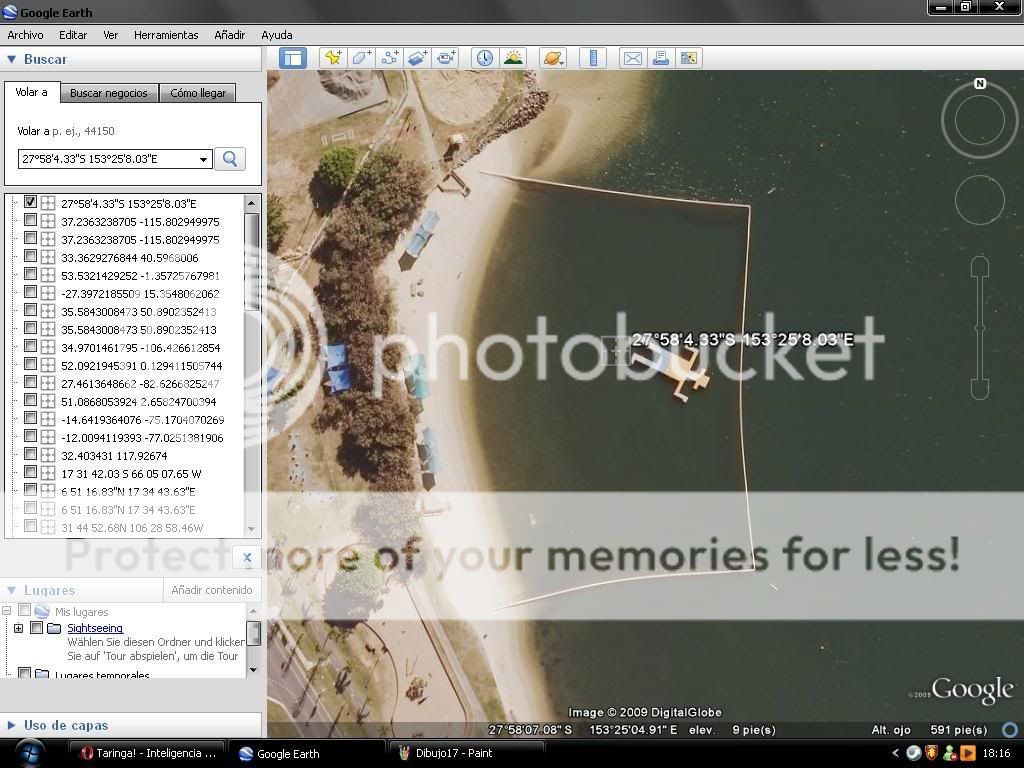Check the 32.403431 117.92674 checkbox
The height and width of the screenshot is (768, 1024).
click(30, 454)
